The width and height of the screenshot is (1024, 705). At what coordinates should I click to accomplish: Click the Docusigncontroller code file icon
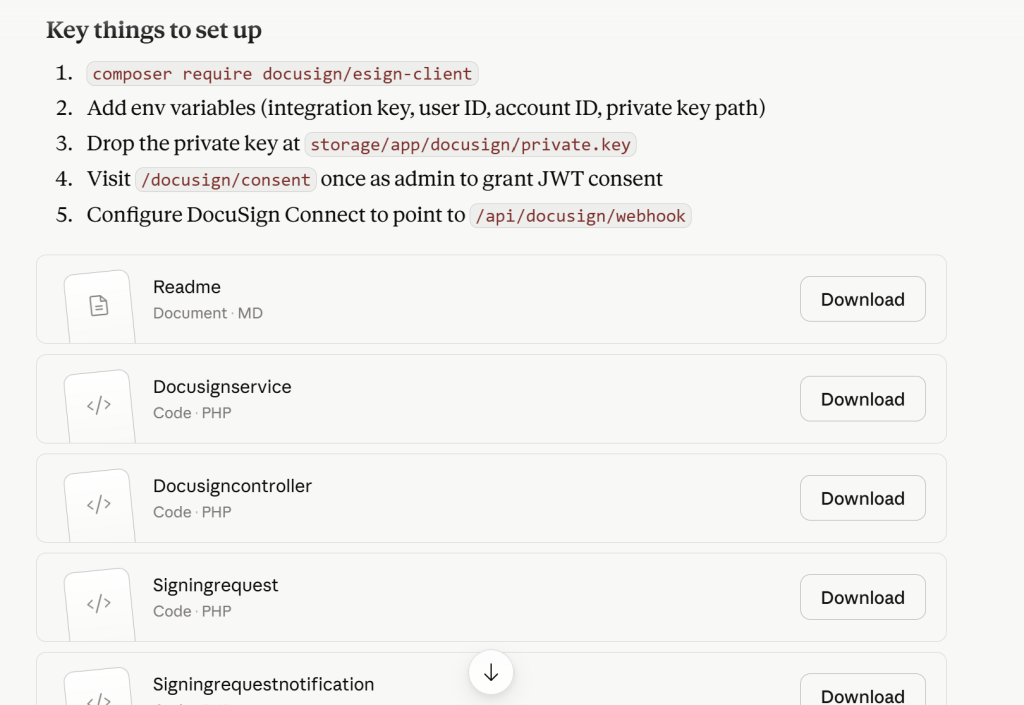[x=99, y=505]
